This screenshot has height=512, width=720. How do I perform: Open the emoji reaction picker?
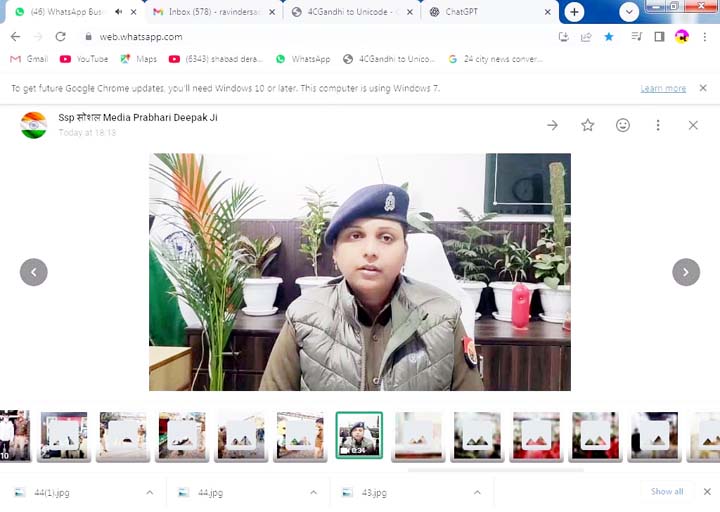pyautogui.click(x=623, y=125)
